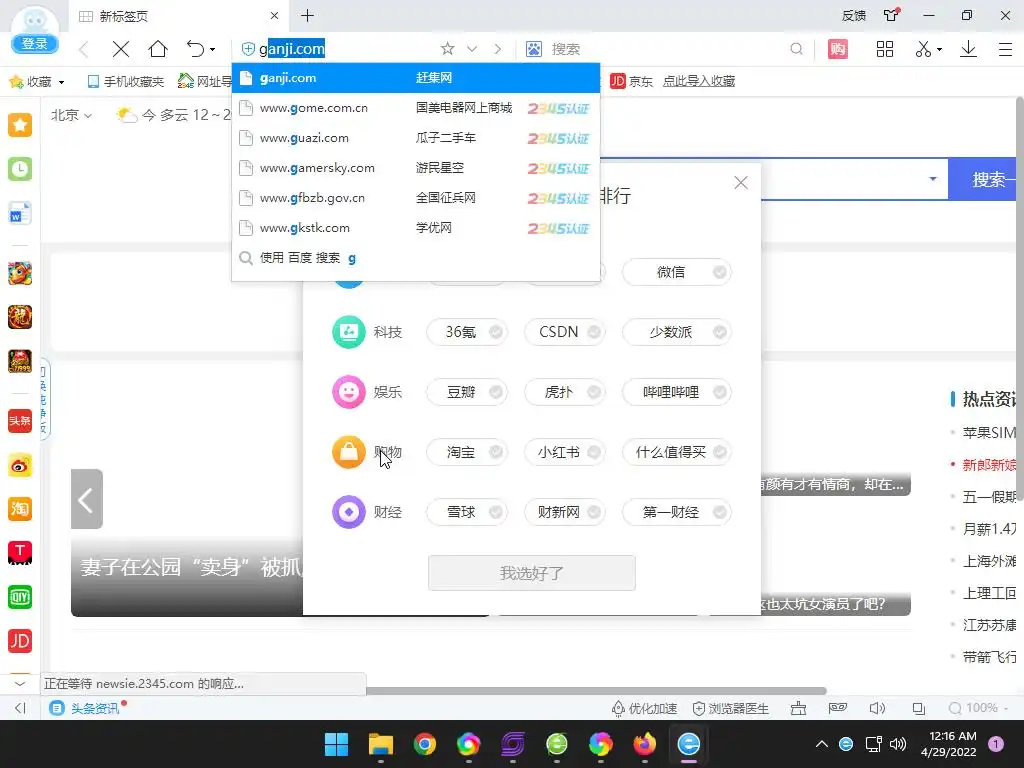This screenshot has height=768, width=1024.
Task: Click the login button 登录
Action: (x=35, y=44)
